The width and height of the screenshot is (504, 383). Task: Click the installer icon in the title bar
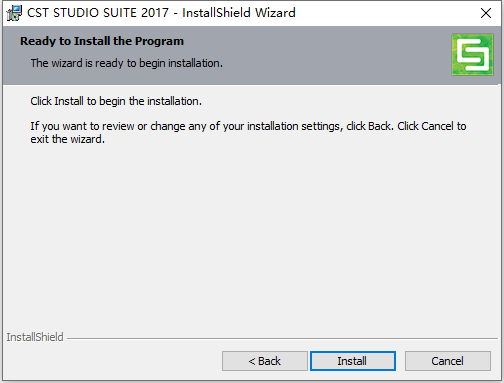tap(14, 13)
